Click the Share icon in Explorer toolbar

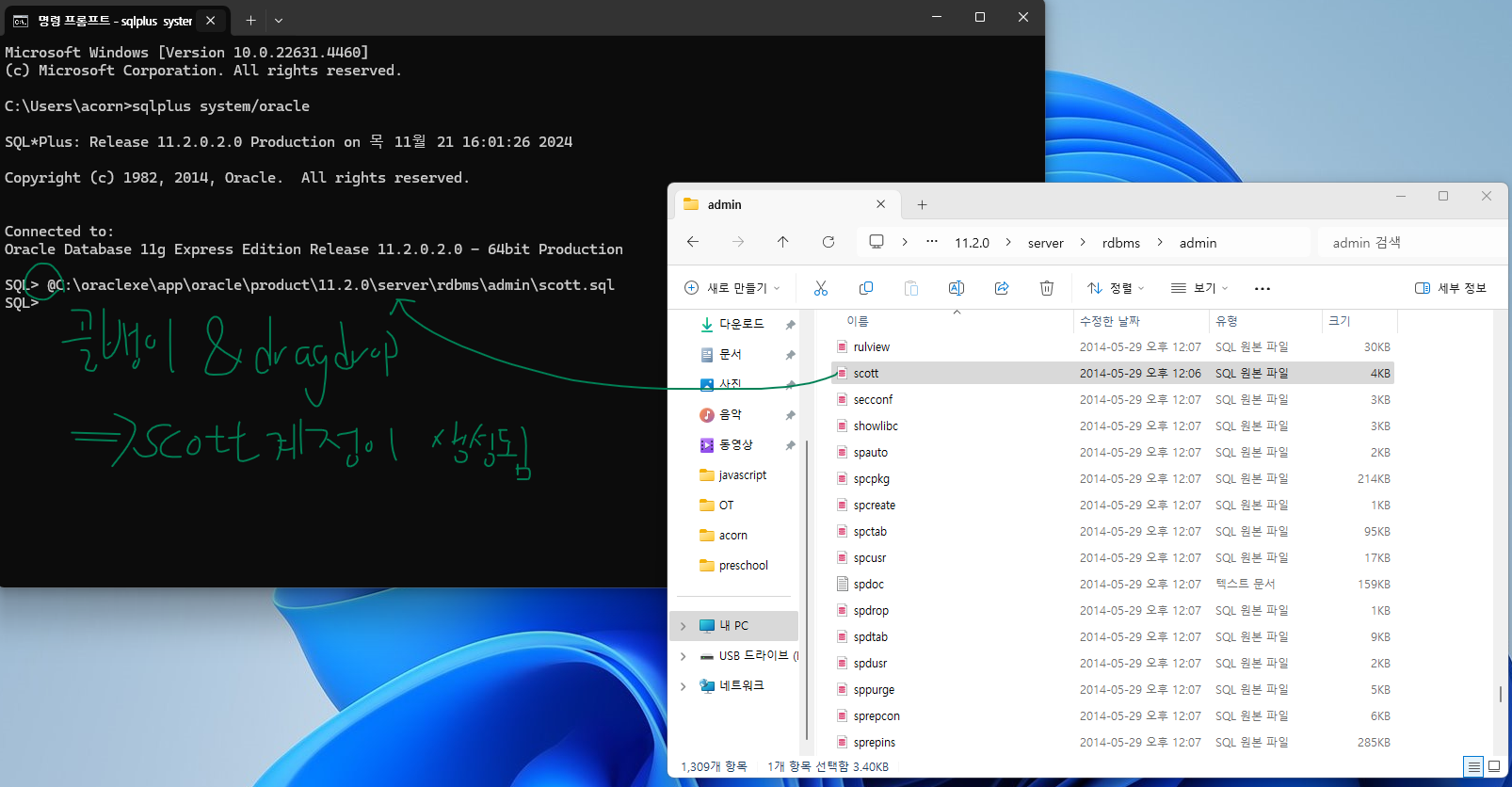click(1002, 288)
